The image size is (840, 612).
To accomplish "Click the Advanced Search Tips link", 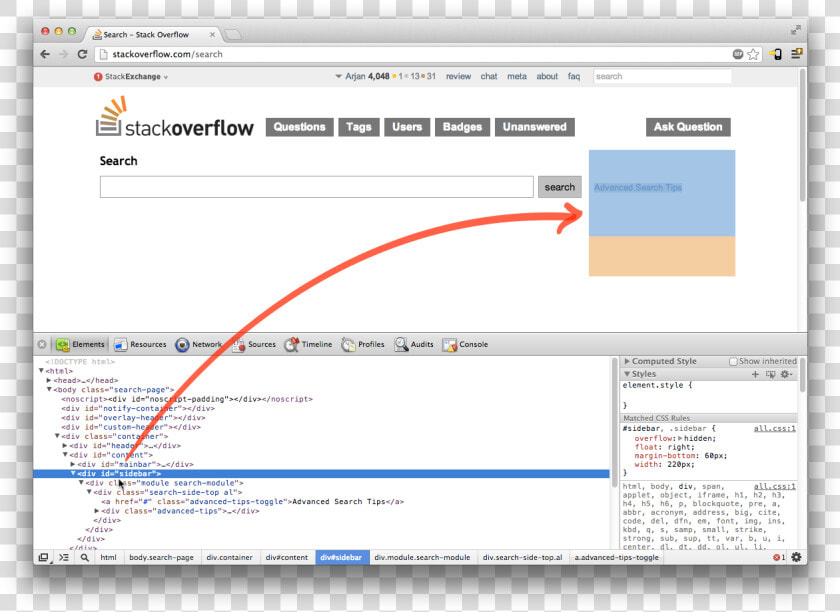I will pyautogui.click(x=638, y=188).
